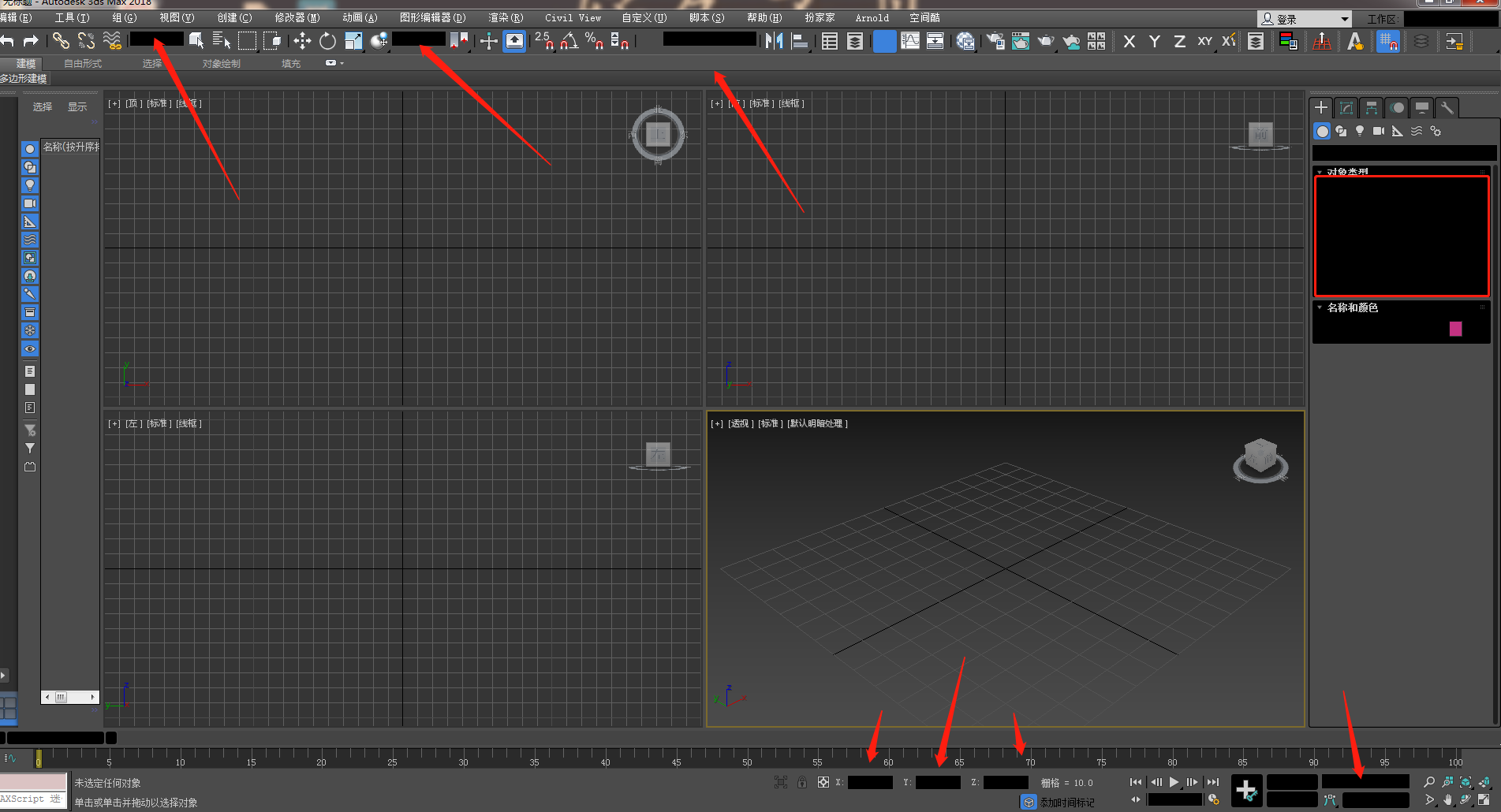Viewport: 1501px width, 812px height.
Task: Open the Utilities wrench tab
Action: [1447, 108]
